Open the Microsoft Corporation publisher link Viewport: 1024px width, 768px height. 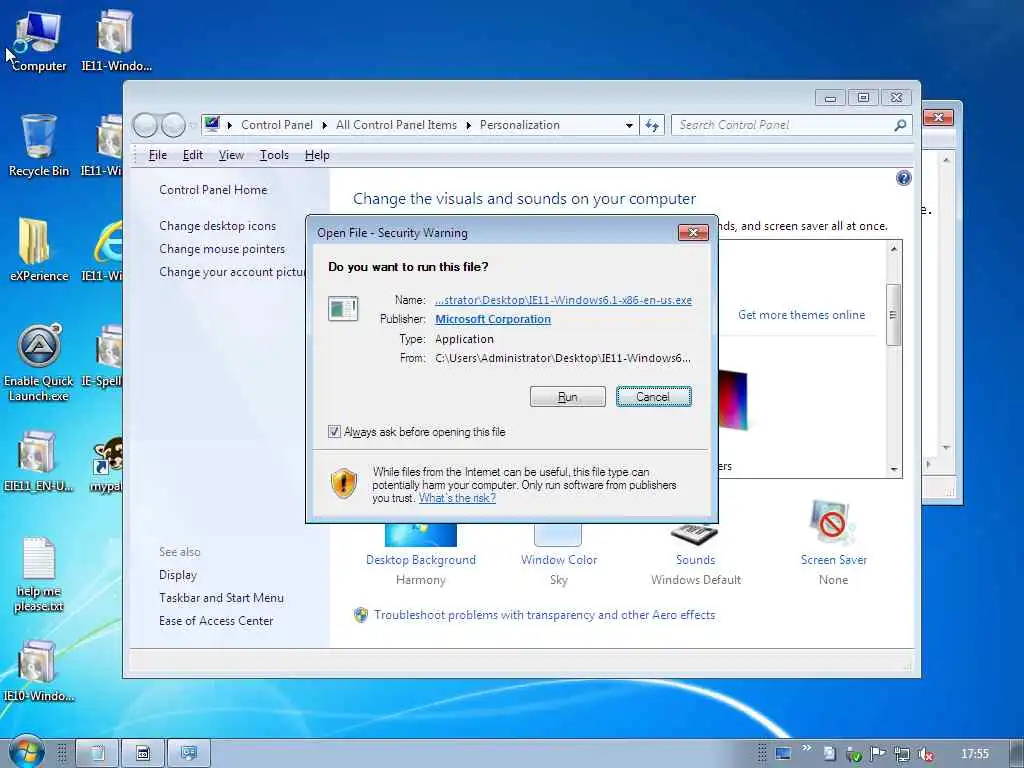point(493,319)
